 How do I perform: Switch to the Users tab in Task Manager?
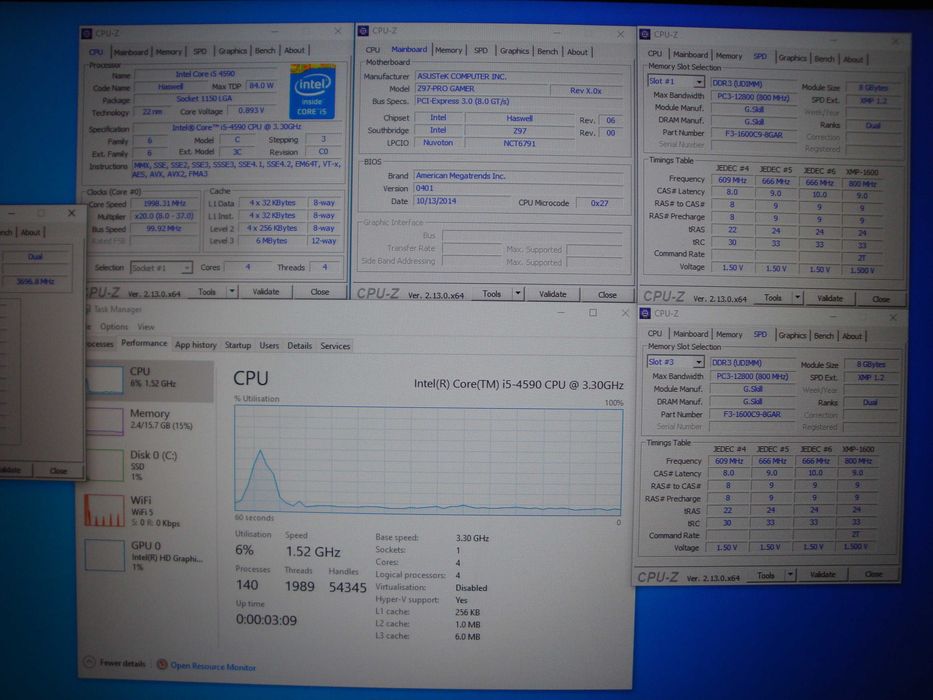(x=269, y=345)
